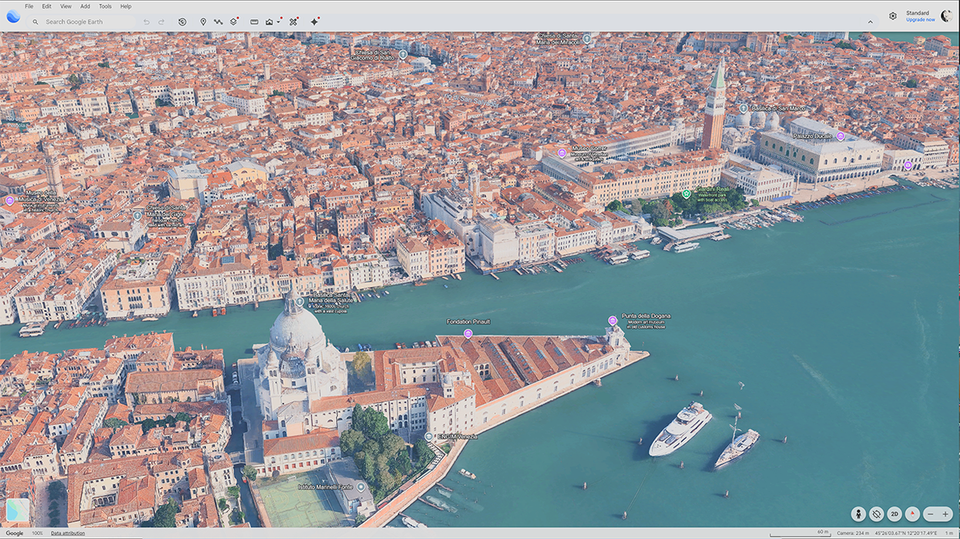Click the 100% text in the status bar

(x=37, y=533)
